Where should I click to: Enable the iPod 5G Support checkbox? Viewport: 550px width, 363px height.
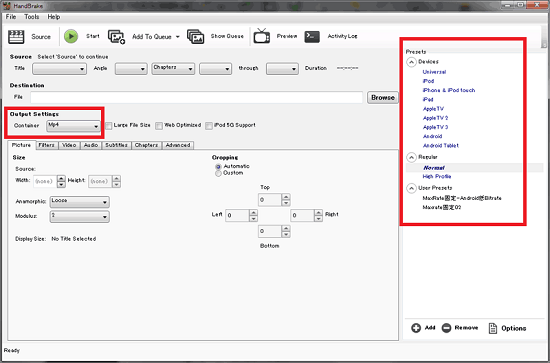(x=209, y=126)
